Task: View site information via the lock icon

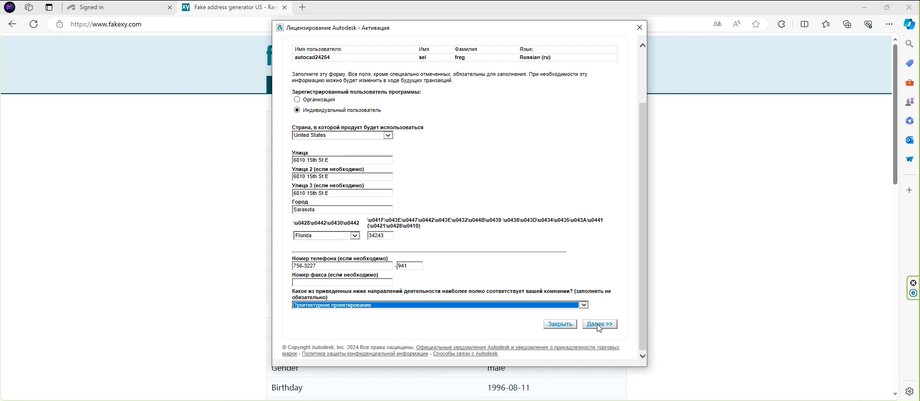Action: 59,24
